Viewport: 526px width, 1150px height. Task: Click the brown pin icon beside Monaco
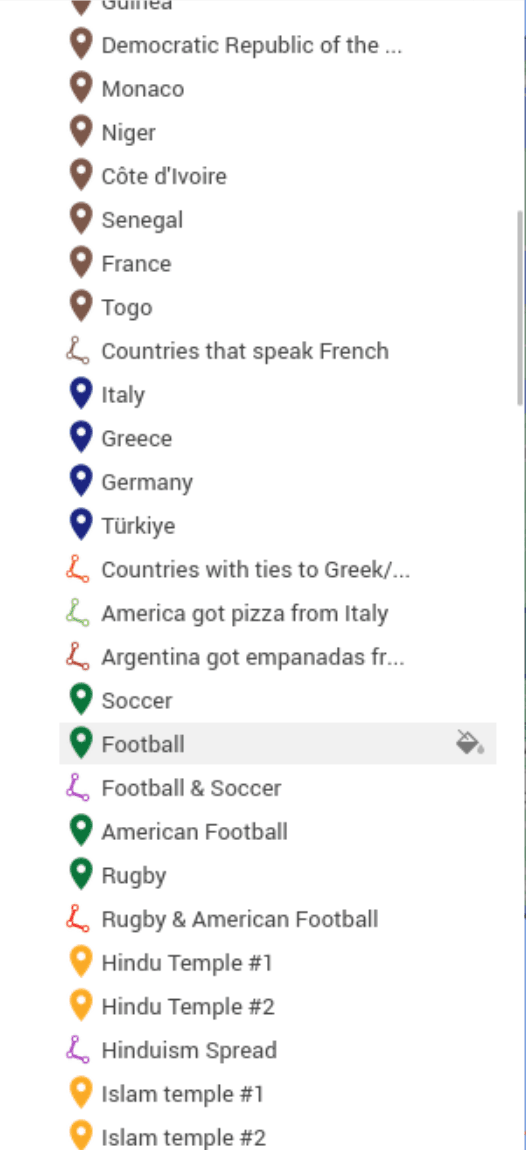[x=81, y=88]
